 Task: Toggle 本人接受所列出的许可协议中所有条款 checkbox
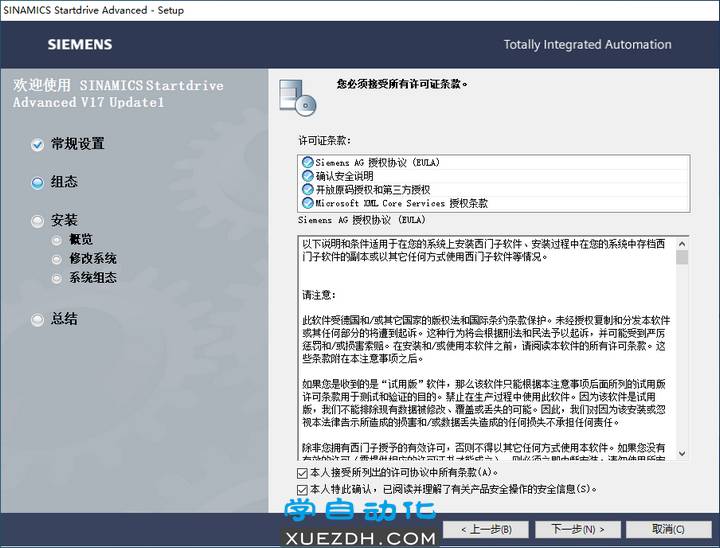pos(302,473)
